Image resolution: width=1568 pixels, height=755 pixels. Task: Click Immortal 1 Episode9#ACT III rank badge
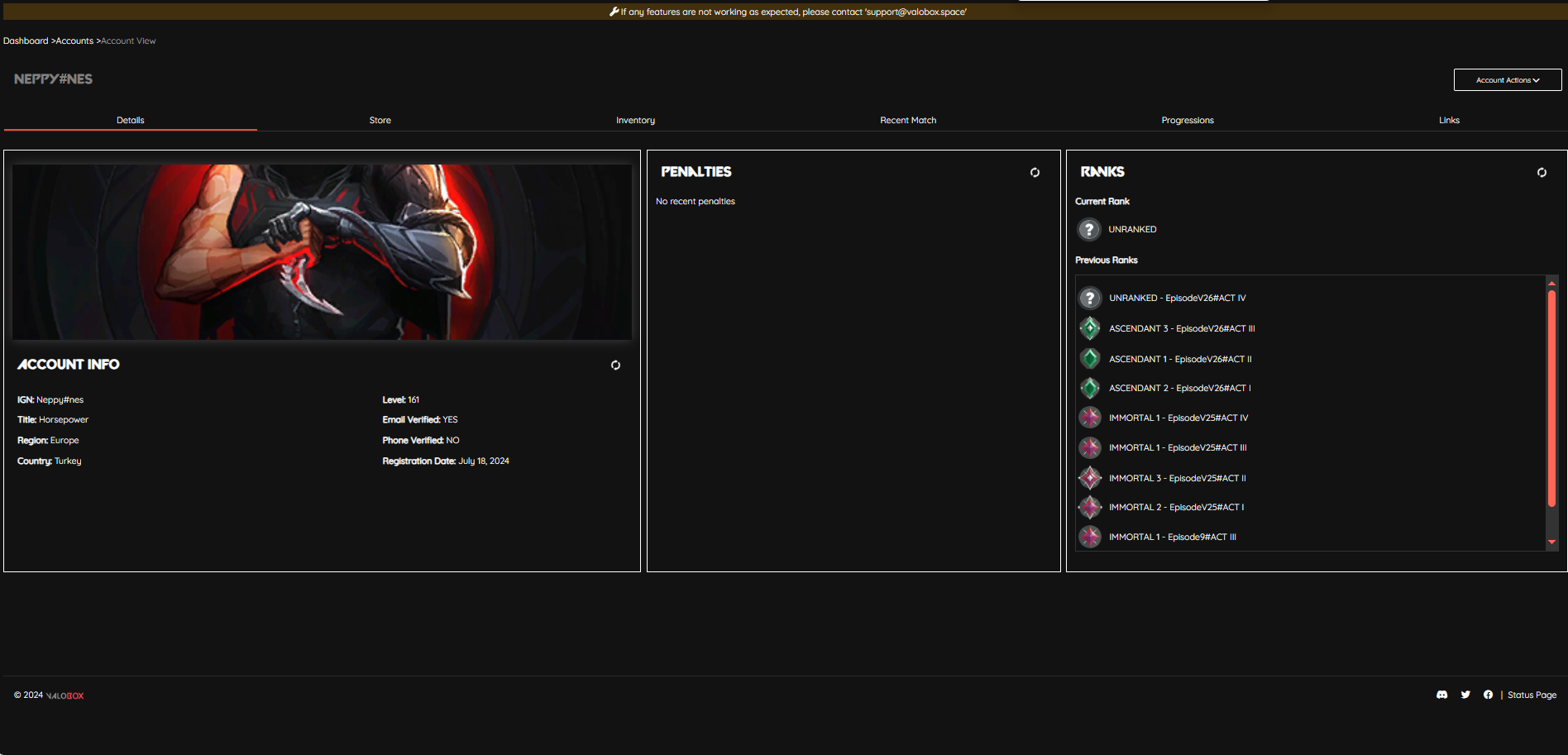point(1090,537)
